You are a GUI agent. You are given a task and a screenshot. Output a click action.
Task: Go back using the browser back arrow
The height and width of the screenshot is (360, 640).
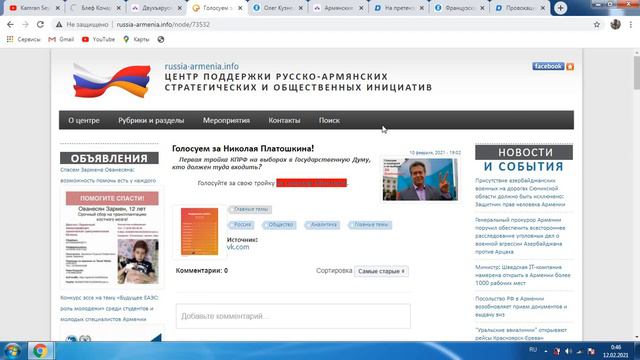click(x=10, y=24)
